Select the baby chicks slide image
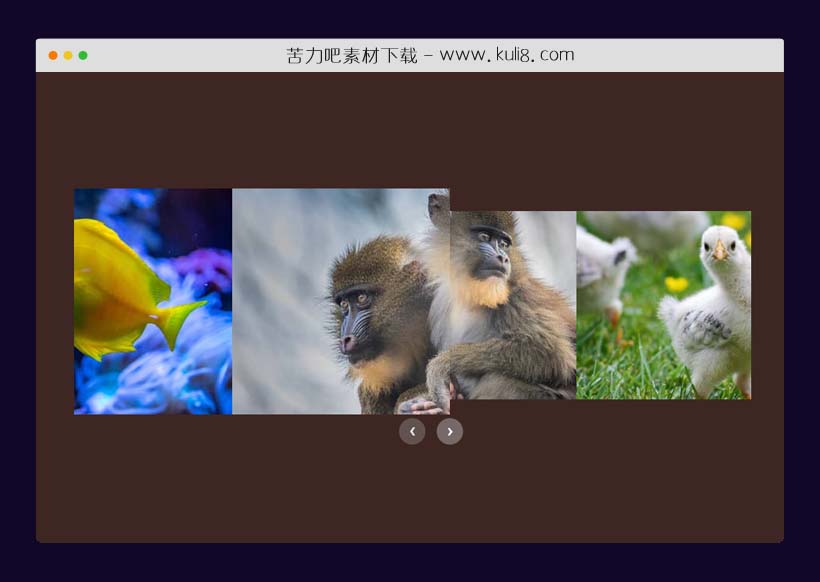820x582 pixels. click(663, 305)
